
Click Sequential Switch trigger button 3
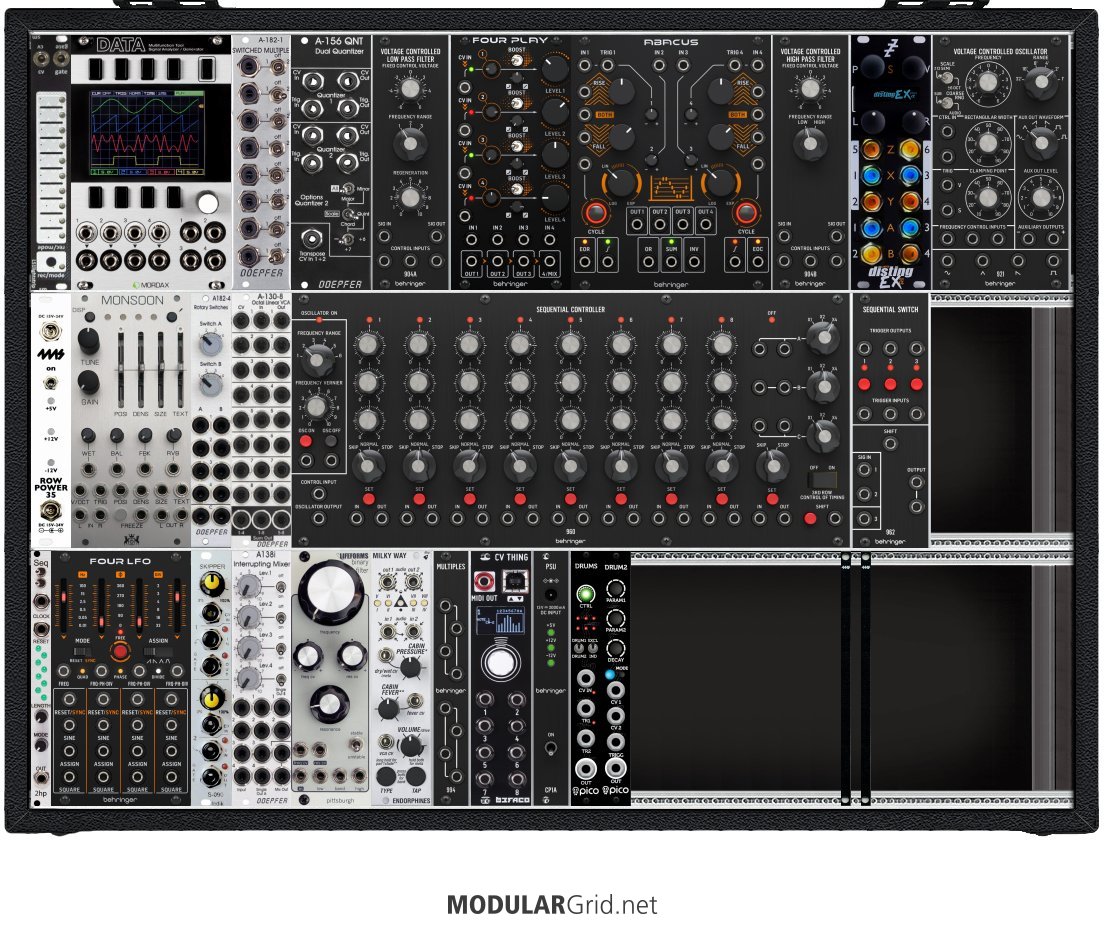[x=916, y=384]
